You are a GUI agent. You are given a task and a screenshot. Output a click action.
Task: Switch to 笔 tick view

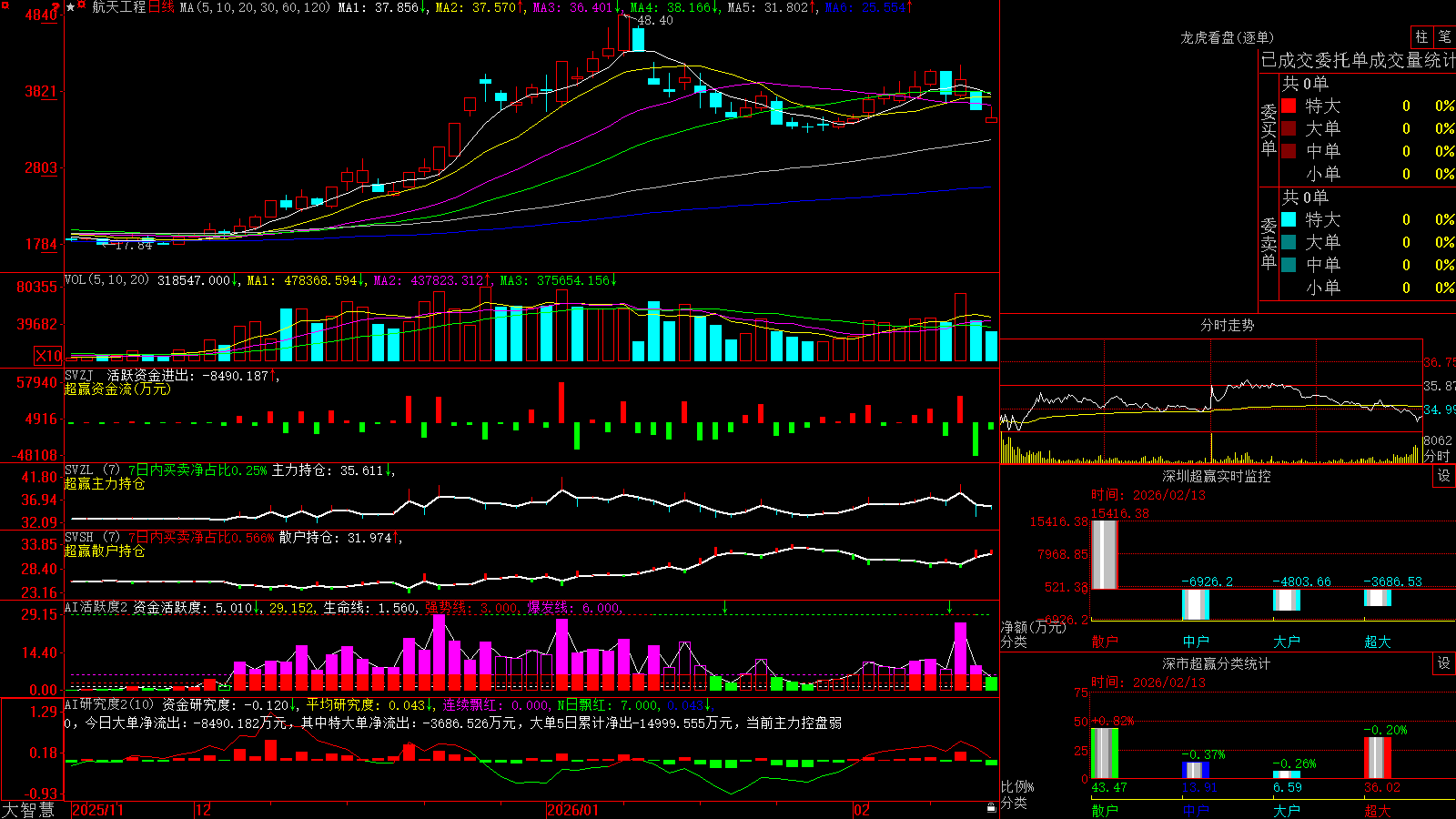[1444, 36]
